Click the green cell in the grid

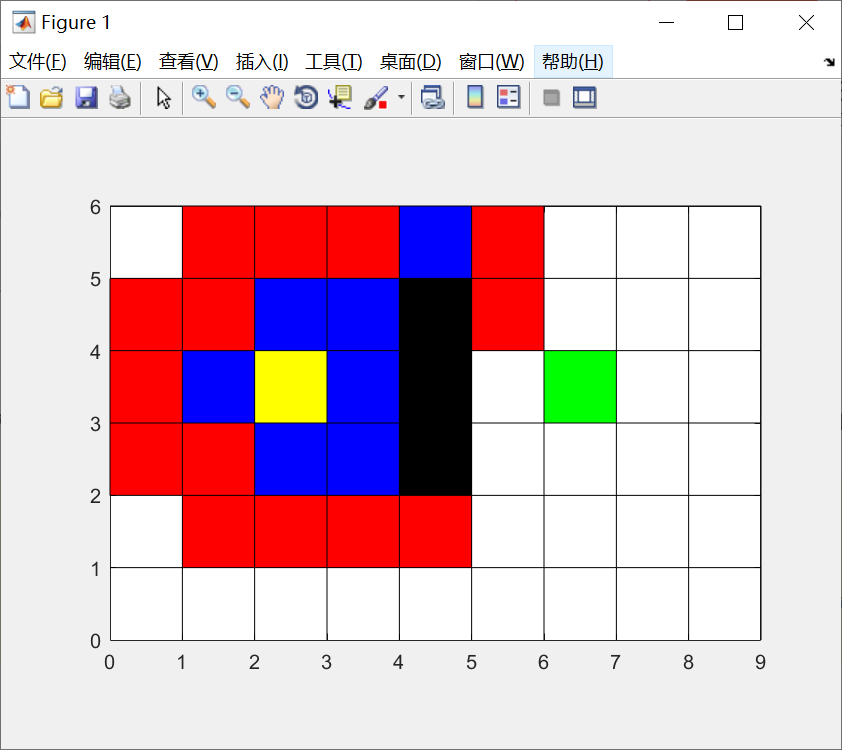[580, 387]
